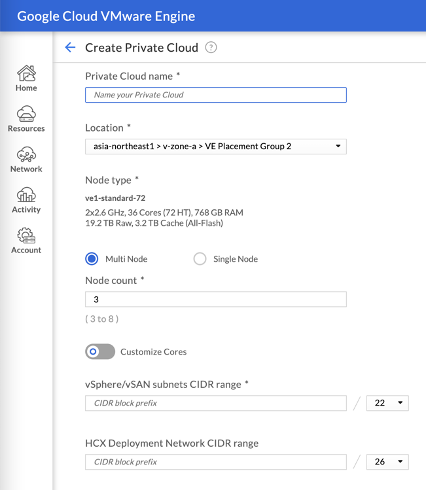Click the '2x2.6 GHz, 36 Cores' spec text
426x490 pixels.
[x=164, y=212]
